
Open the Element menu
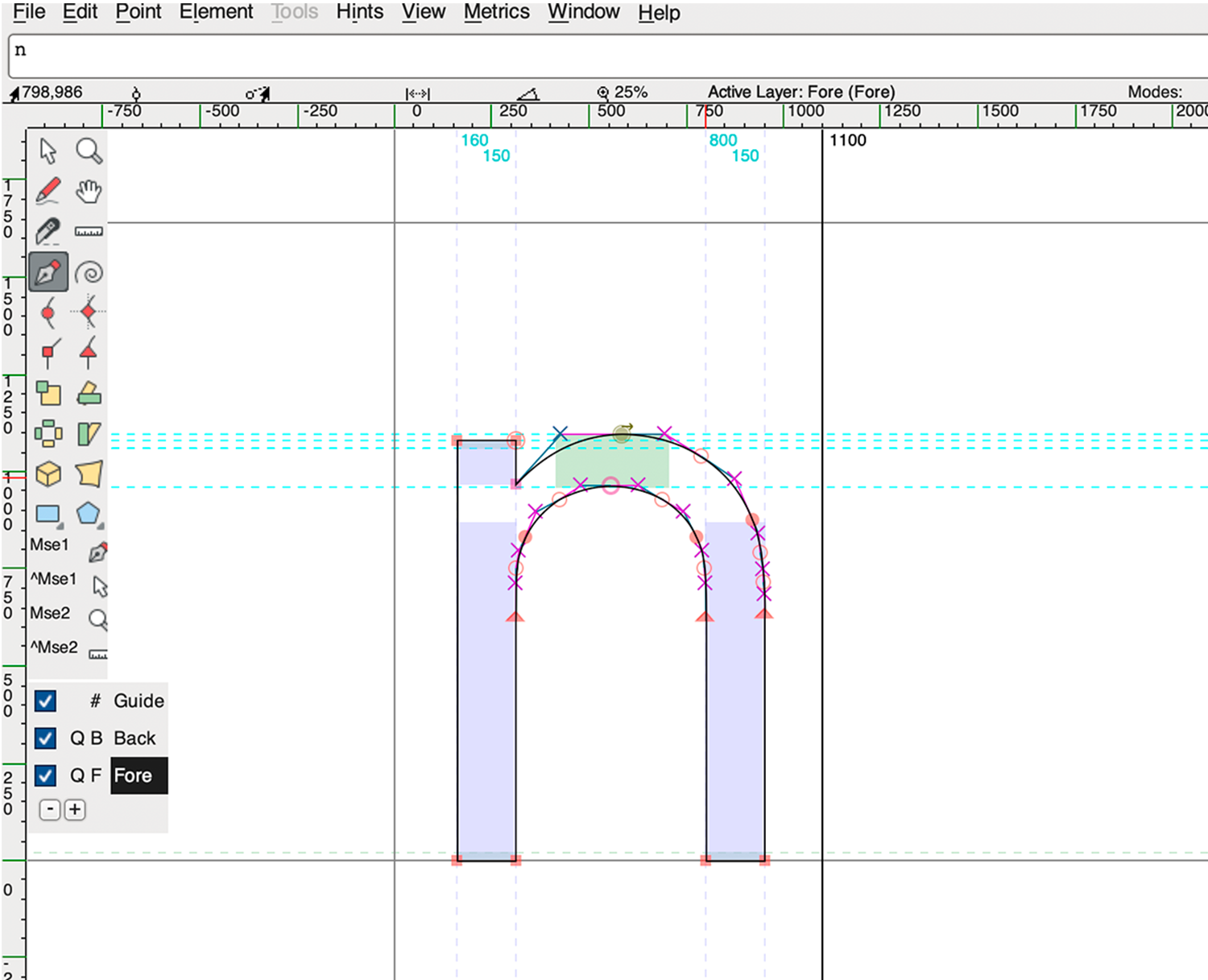pos(216,12)
